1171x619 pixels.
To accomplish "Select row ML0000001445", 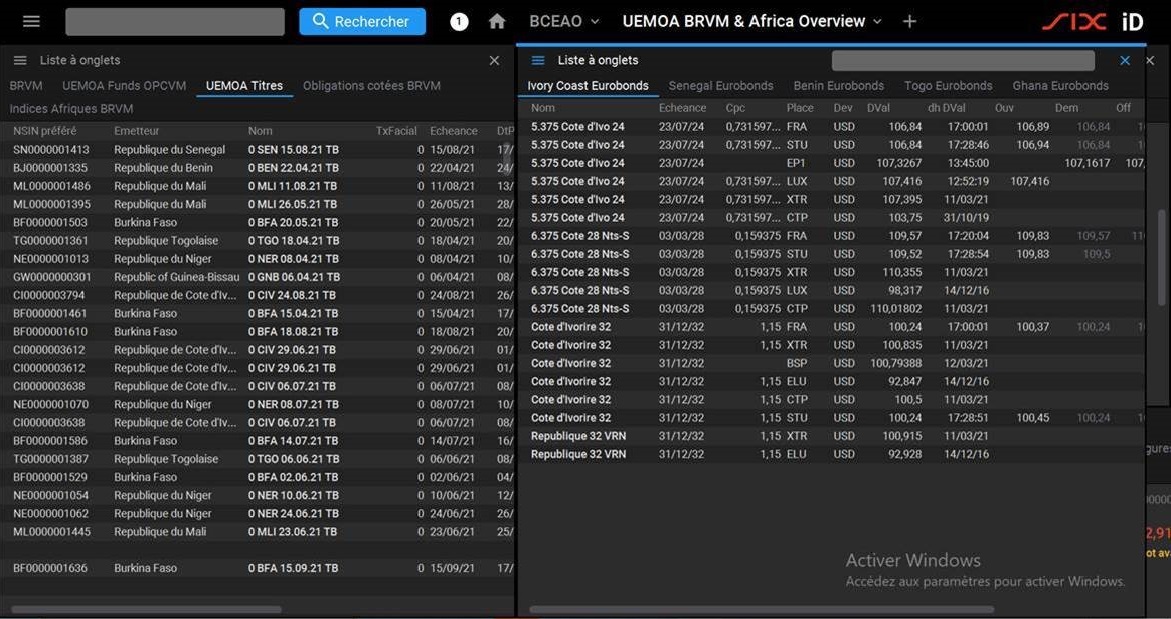I will tap(258, 532).
